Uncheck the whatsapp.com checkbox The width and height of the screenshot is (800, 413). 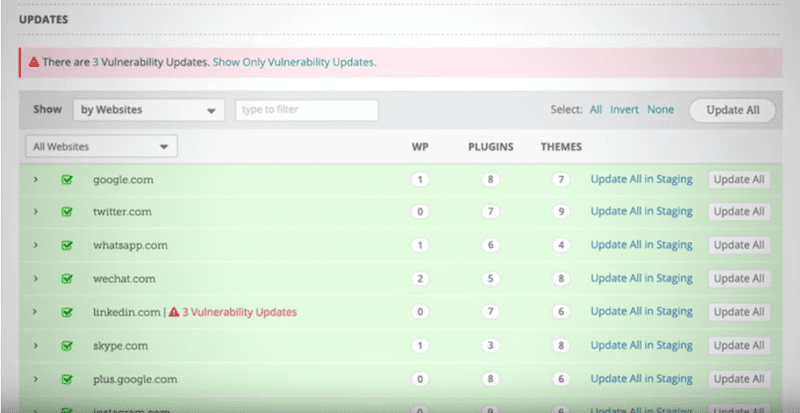point(67,245)
